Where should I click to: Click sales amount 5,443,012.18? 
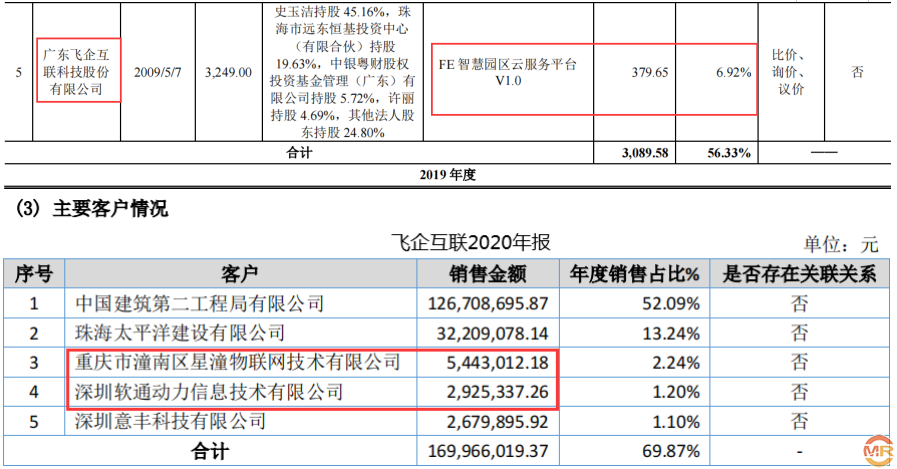coord(497,363)
